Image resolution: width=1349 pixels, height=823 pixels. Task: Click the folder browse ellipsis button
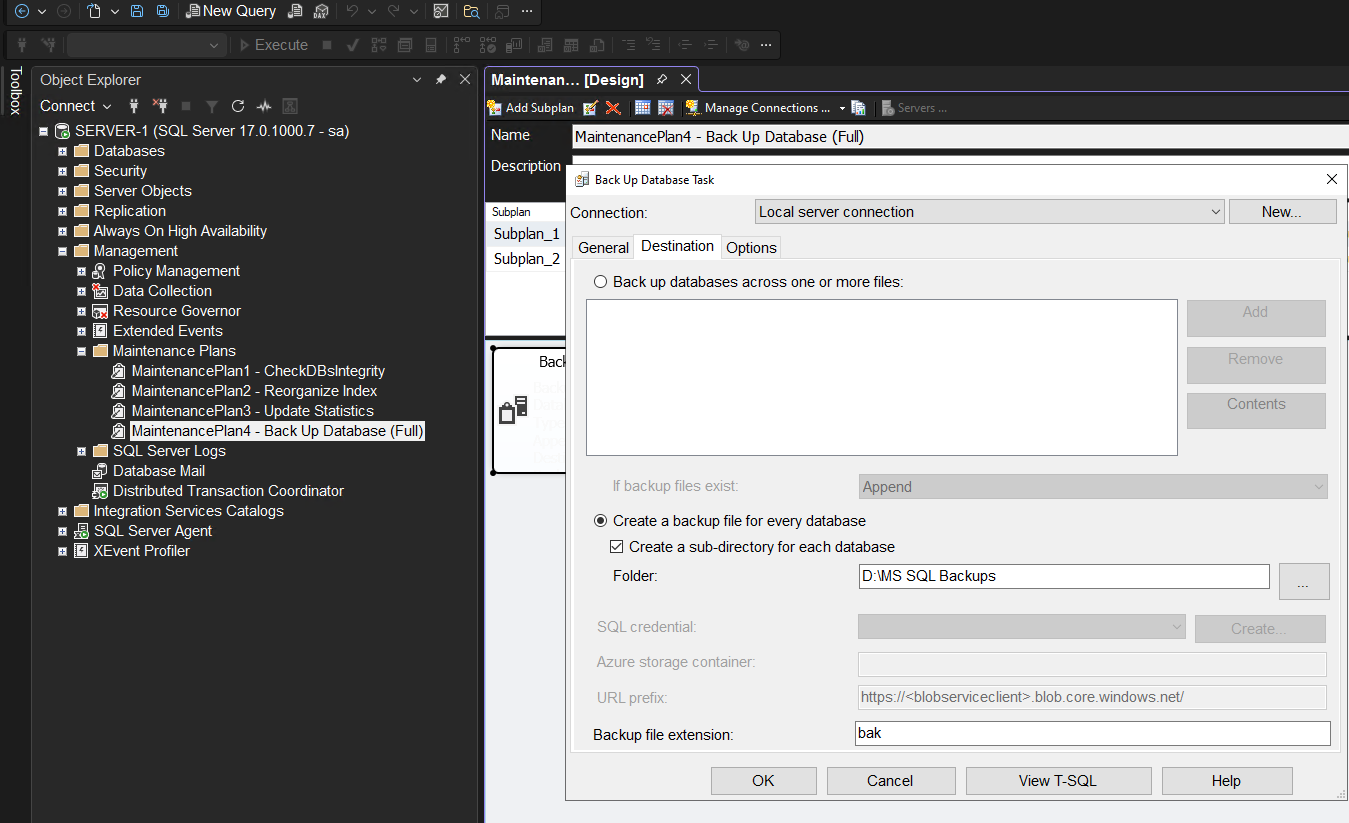[x=1304, y=581]
